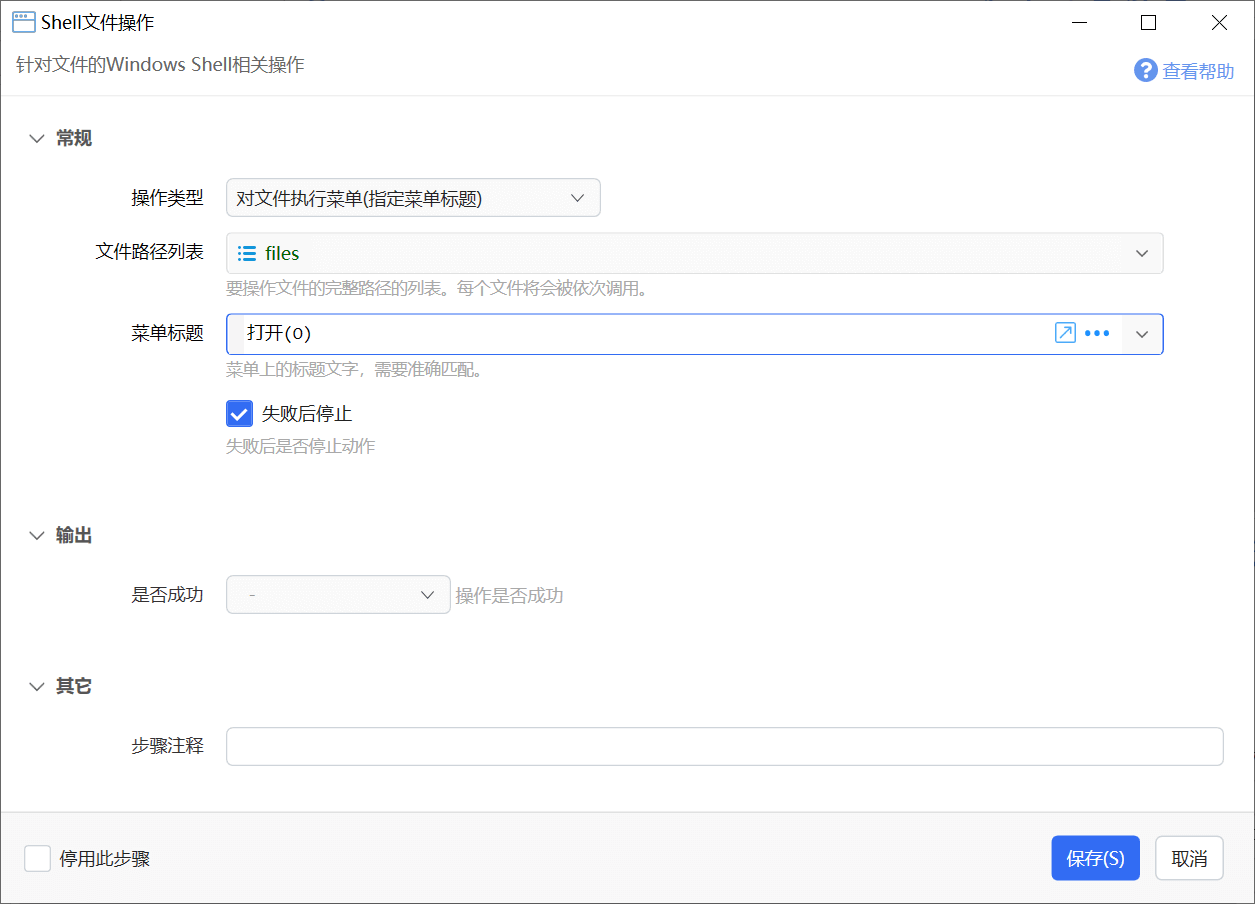Maximize the Shell文件操作 window
This screenshot has width=1255, height=904.
pos(1148,22)
